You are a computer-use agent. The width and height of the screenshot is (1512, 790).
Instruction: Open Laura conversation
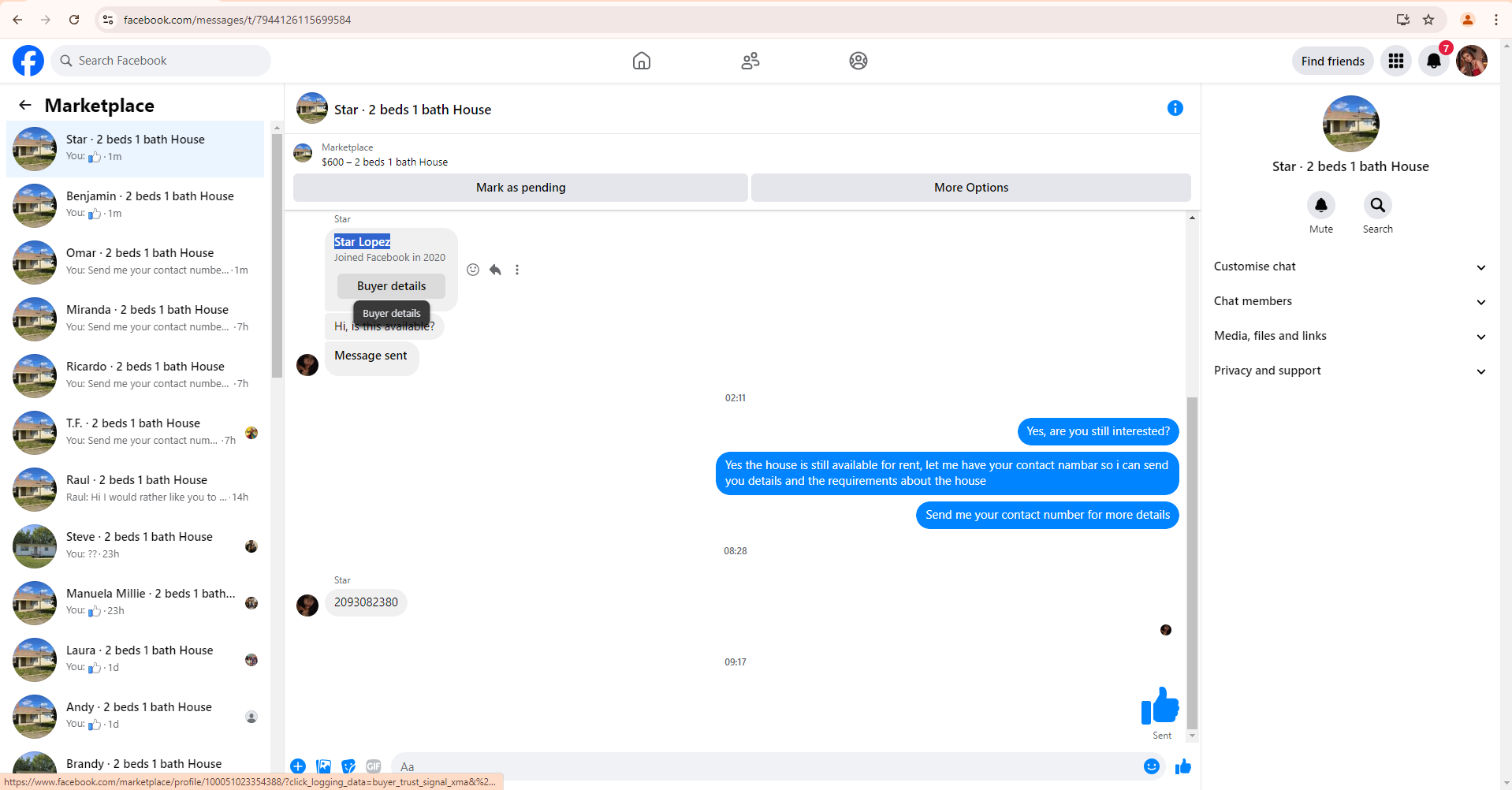pos(136,660)
